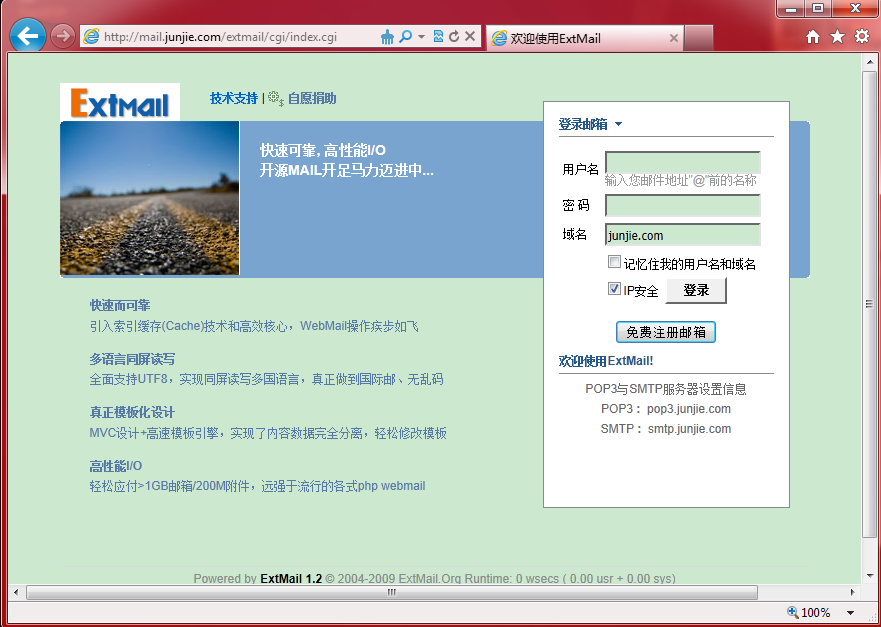Close the 欢迎使用ExtMail tab
The image size is (881, 627).
674,38
